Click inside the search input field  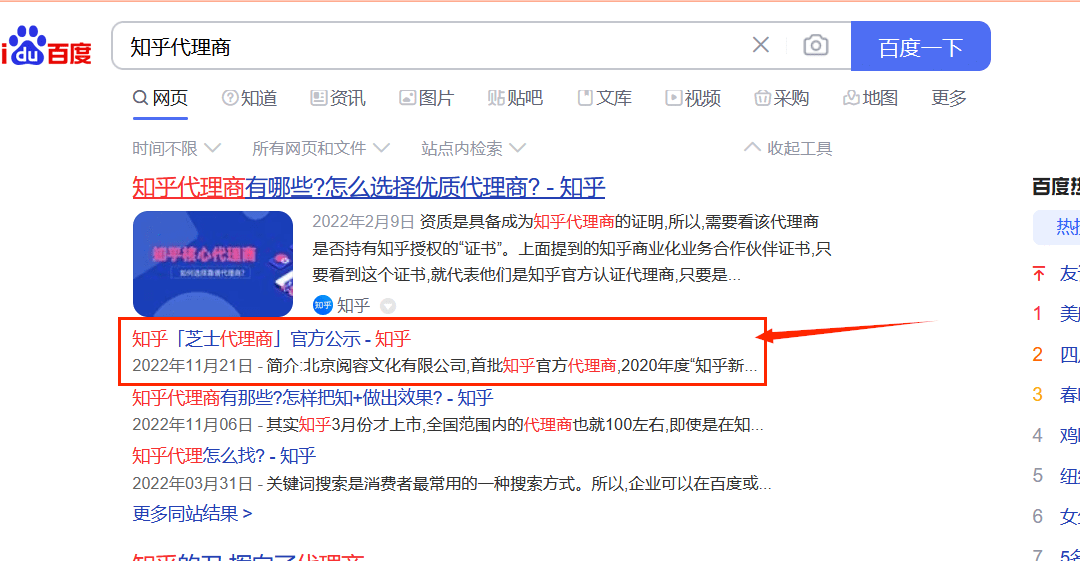pyautogui.click(x=430, y=47)
